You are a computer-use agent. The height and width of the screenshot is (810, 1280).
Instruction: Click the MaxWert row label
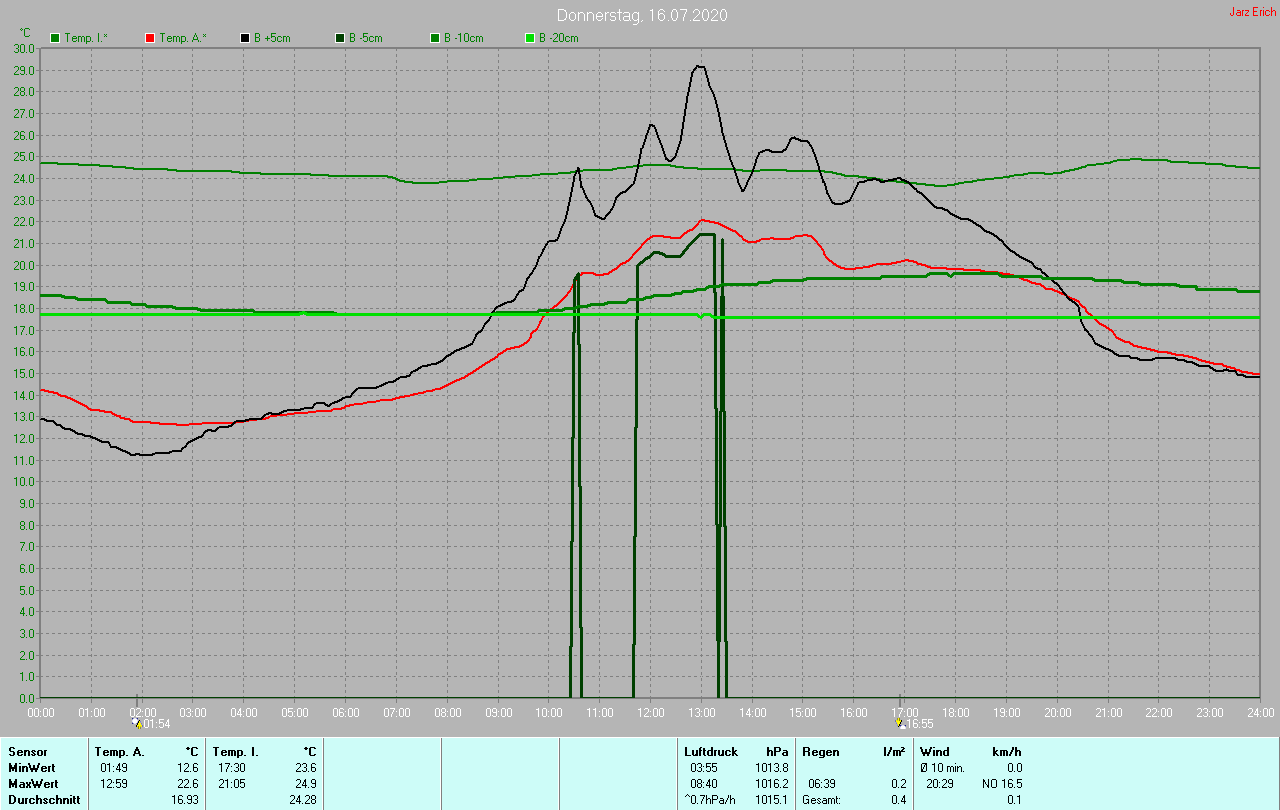click(32, 784)
